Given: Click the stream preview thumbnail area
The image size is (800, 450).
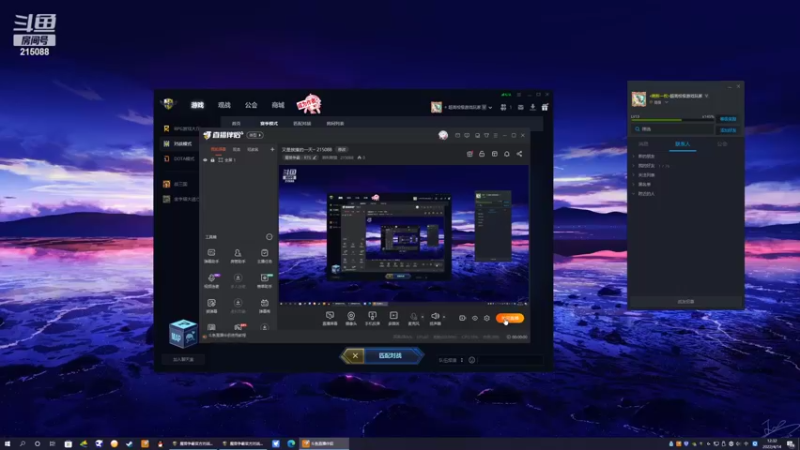Looking at the screenshot, I should pos(404,235).
